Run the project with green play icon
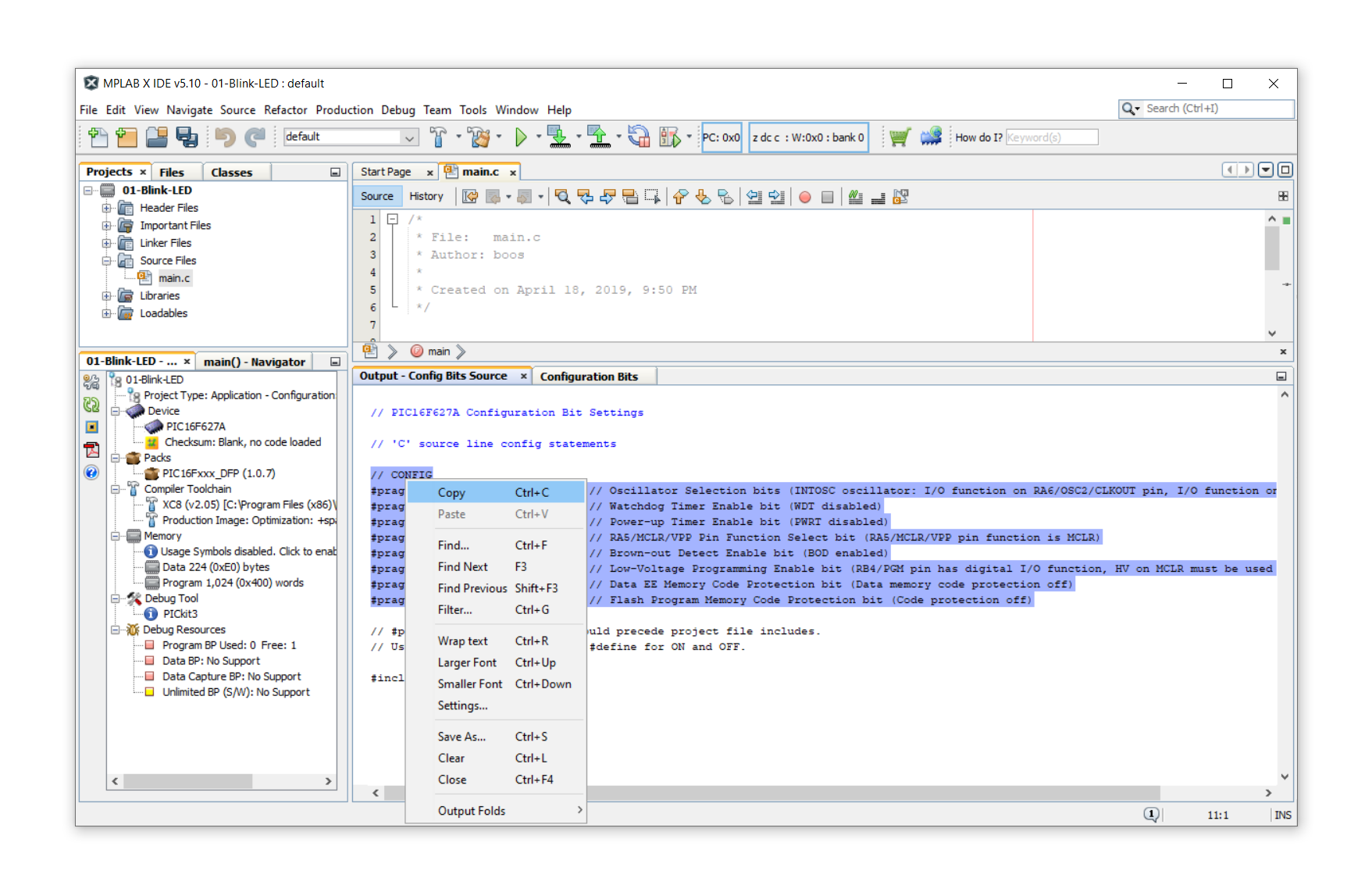1372x896 pixels. (521, 137)
